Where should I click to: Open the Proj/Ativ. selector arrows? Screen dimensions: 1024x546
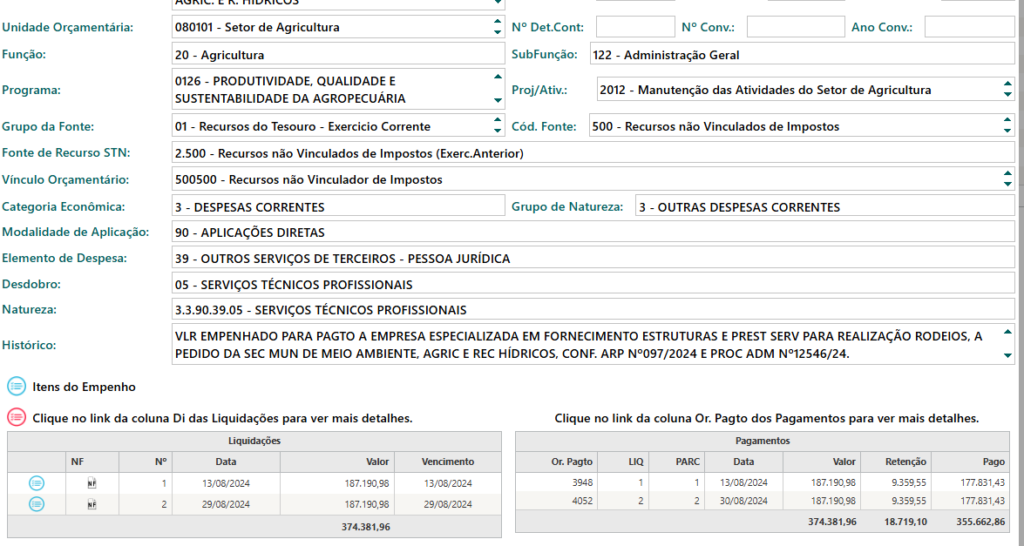(1007, 90)
